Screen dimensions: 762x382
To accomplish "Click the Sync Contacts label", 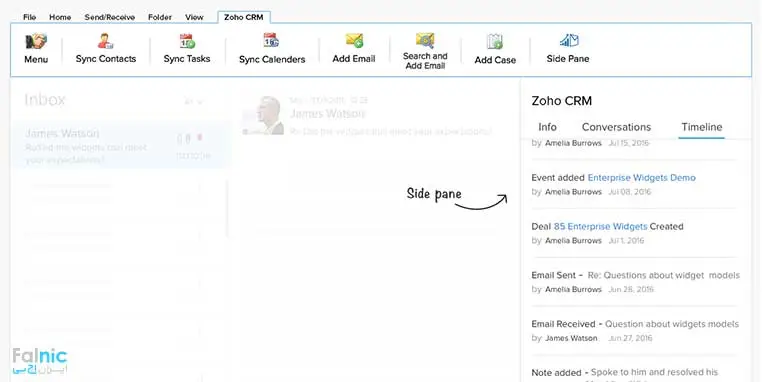I will 105,59.
